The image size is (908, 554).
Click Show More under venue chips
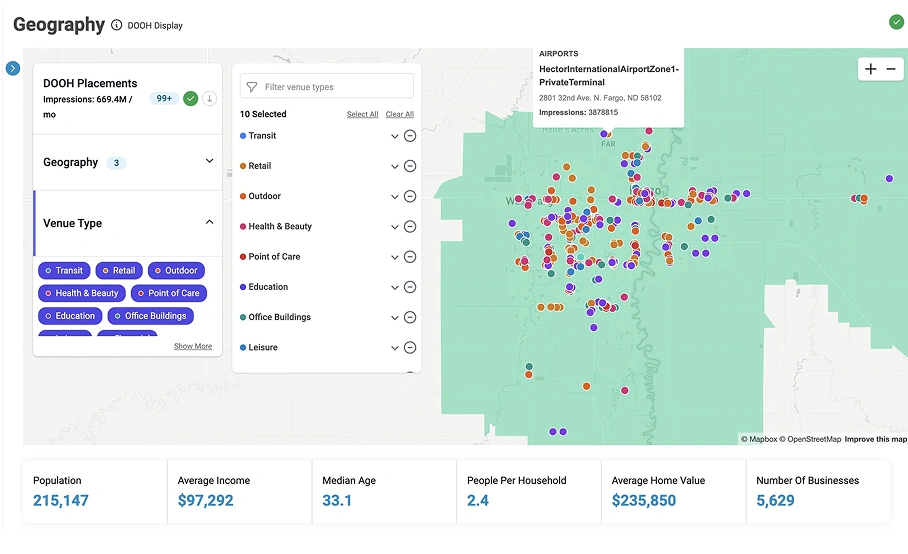(193, 346)
